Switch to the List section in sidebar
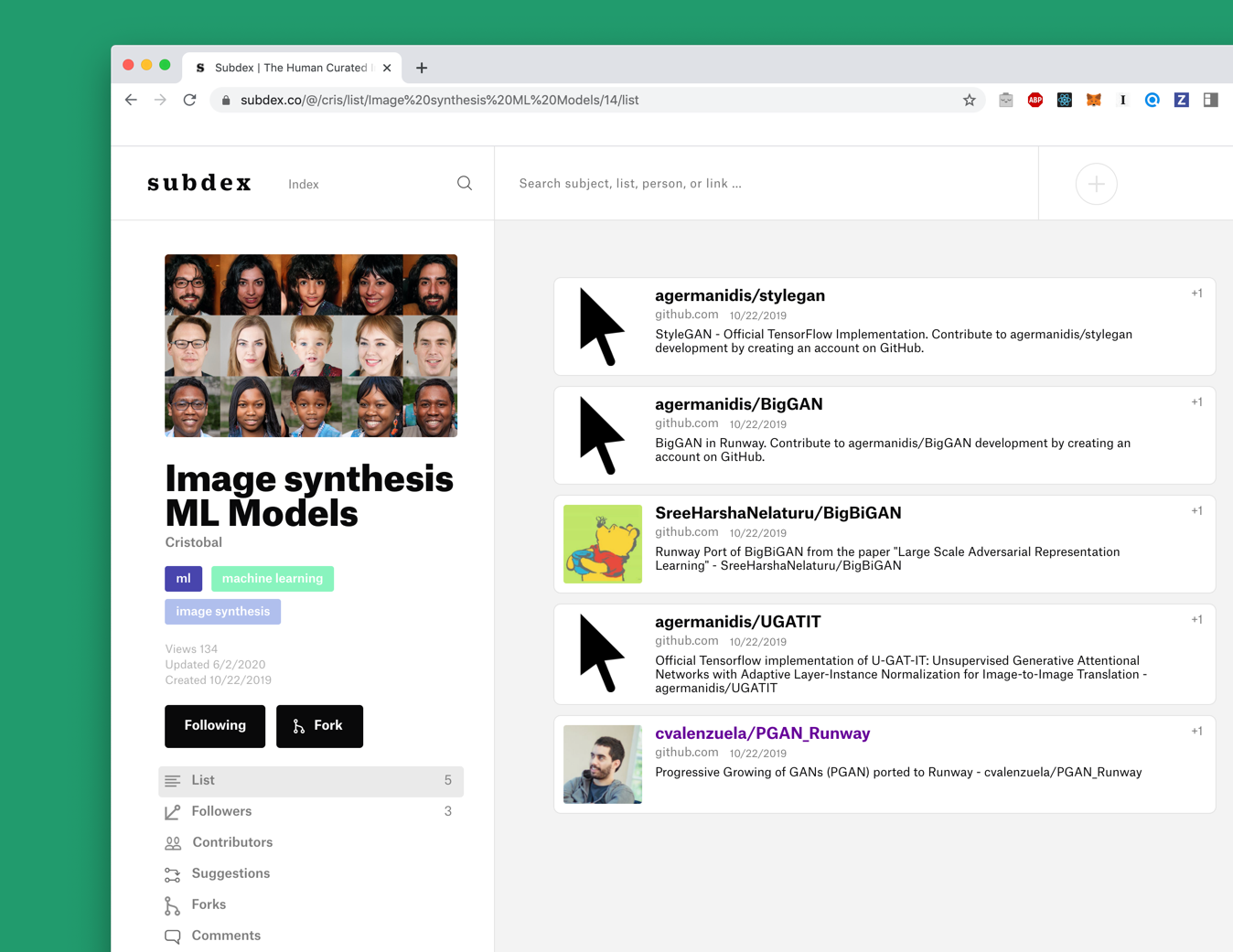The width and height of the screenshot is (1233, 952). click(x=202, y=780)
